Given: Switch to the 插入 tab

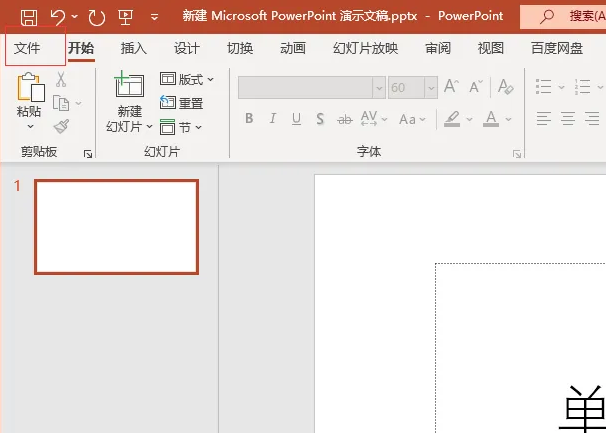Looking at the screenshot, I should point(134,48).
